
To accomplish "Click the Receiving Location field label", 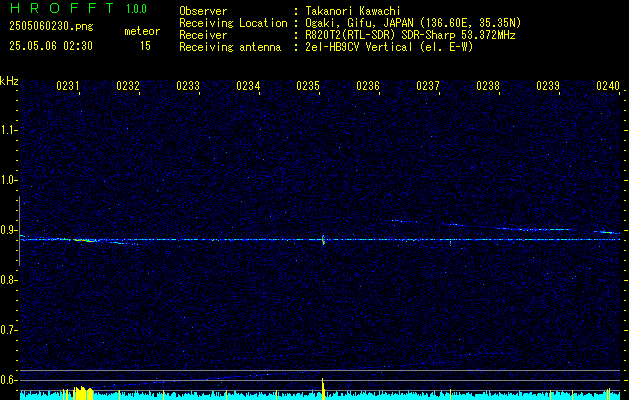I will coord(233,23).
